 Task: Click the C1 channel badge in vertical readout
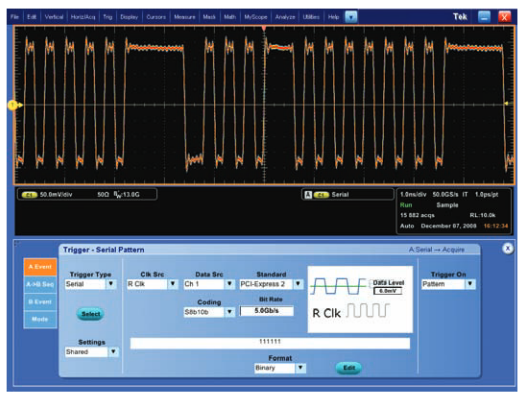tap(29, 195)
